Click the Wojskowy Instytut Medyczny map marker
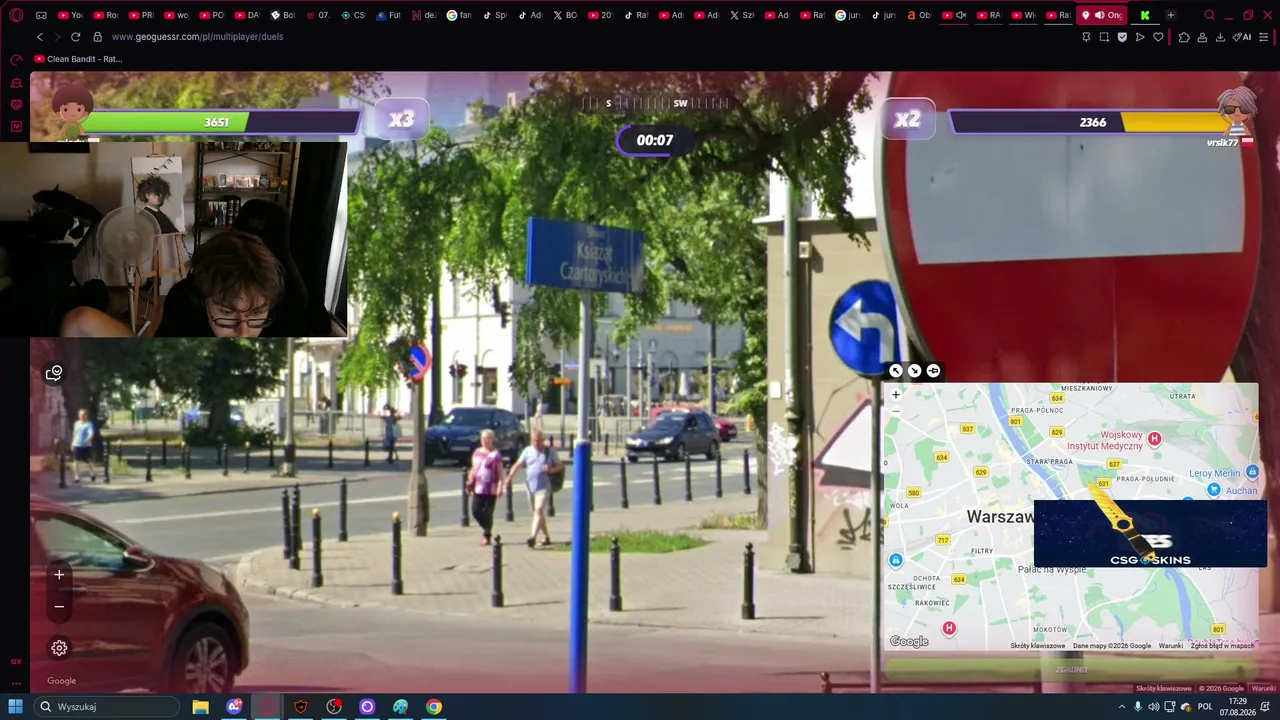Screen dimensions: 1280x720 click(x=1154, y=438)
